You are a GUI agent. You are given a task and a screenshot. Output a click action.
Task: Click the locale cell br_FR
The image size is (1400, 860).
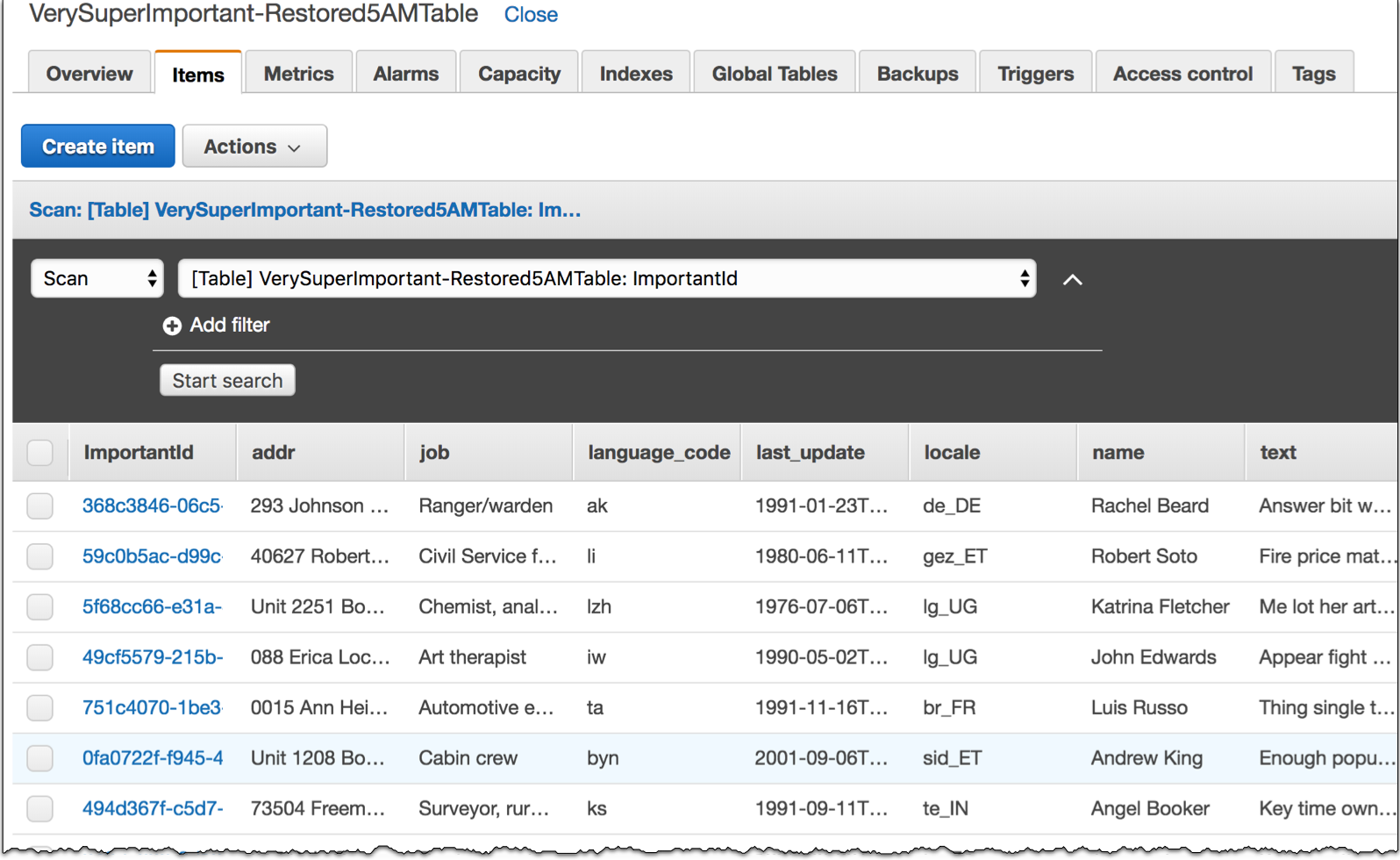(949, 707)
